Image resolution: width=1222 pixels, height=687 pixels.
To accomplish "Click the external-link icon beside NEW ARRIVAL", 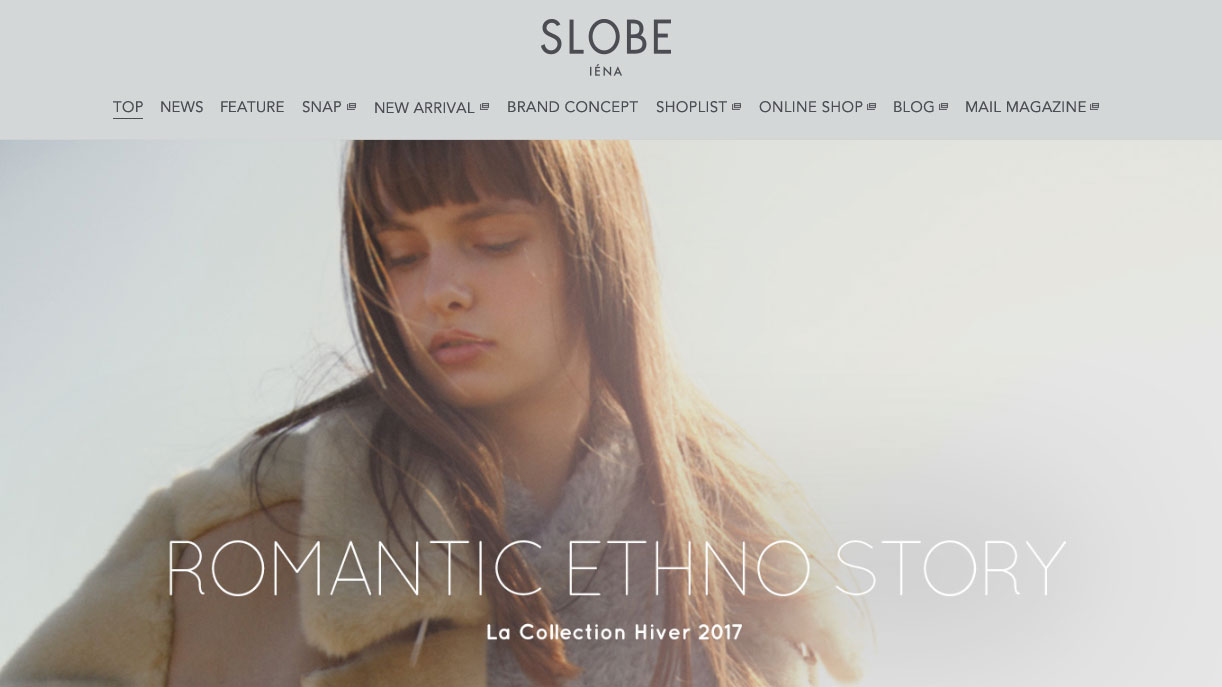I will [x=484, y=107].
